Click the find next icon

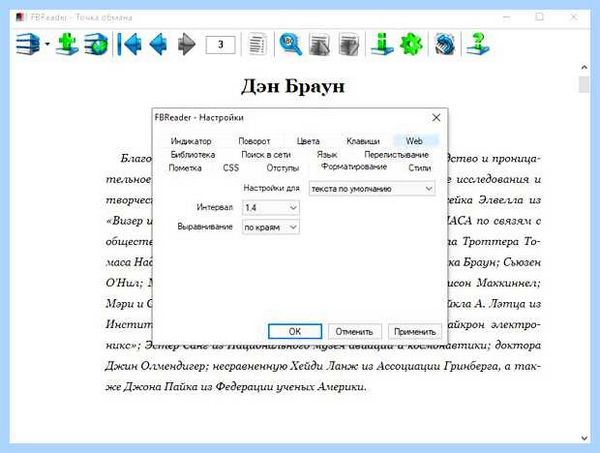[349, 45]
